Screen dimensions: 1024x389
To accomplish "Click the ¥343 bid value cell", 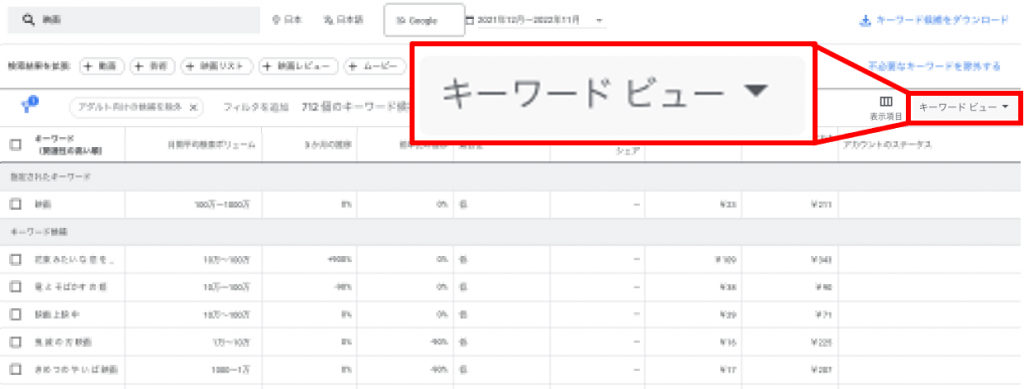I will coord(822,259).
